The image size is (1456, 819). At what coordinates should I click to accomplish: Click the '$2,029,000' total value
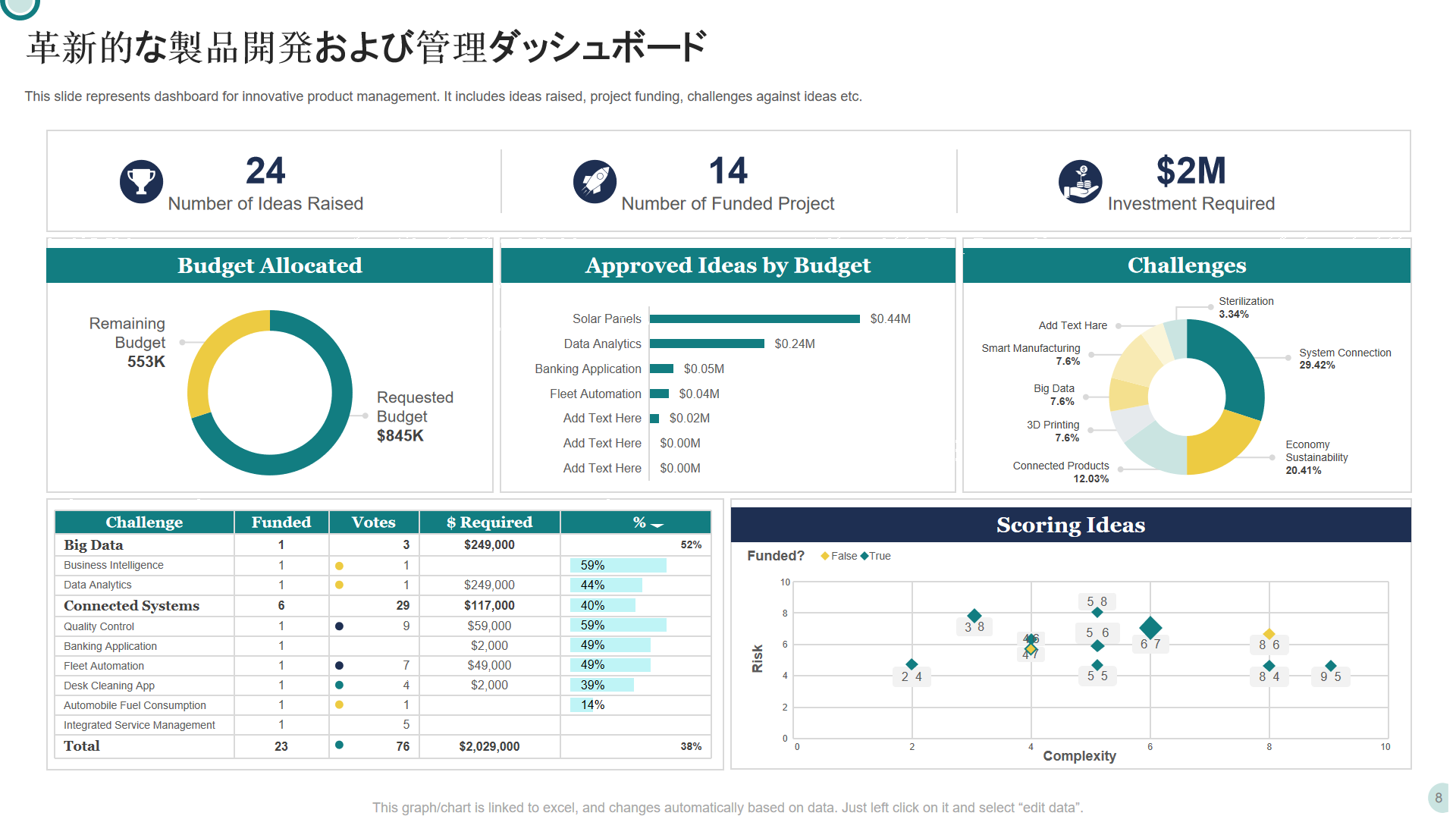click(489, 746)
